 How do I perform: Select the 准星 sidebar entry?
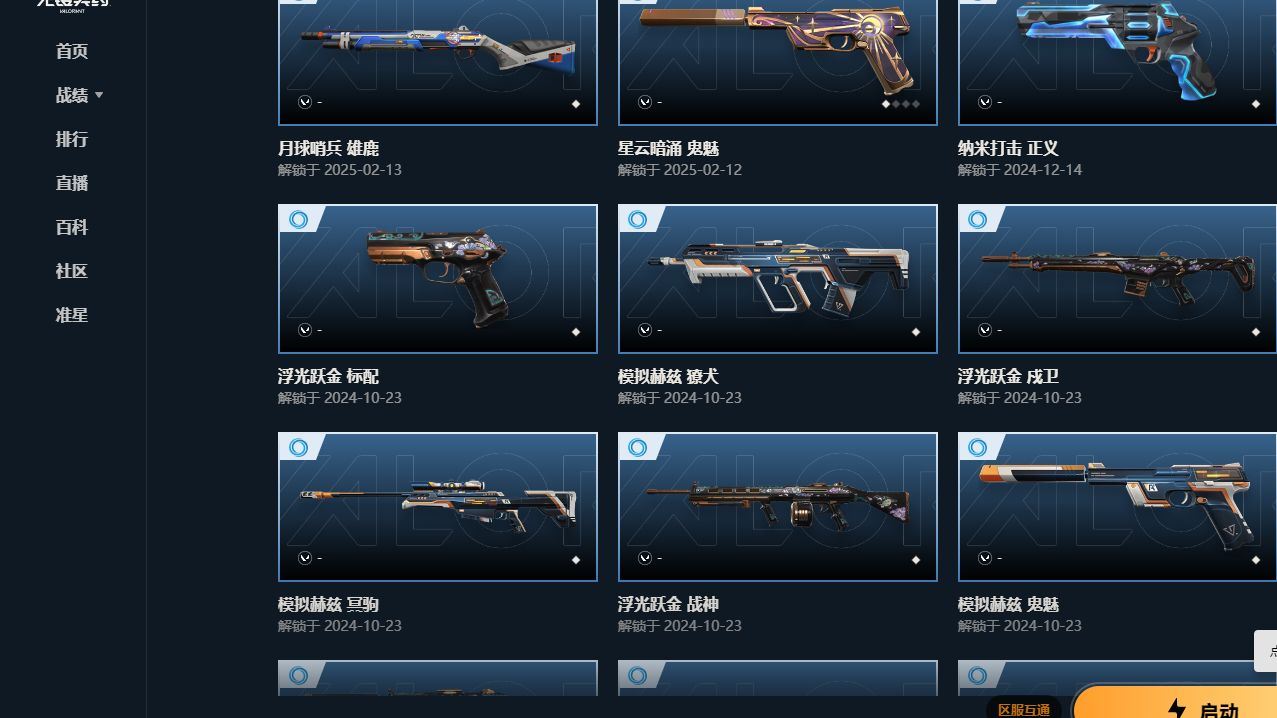point(72,315)
